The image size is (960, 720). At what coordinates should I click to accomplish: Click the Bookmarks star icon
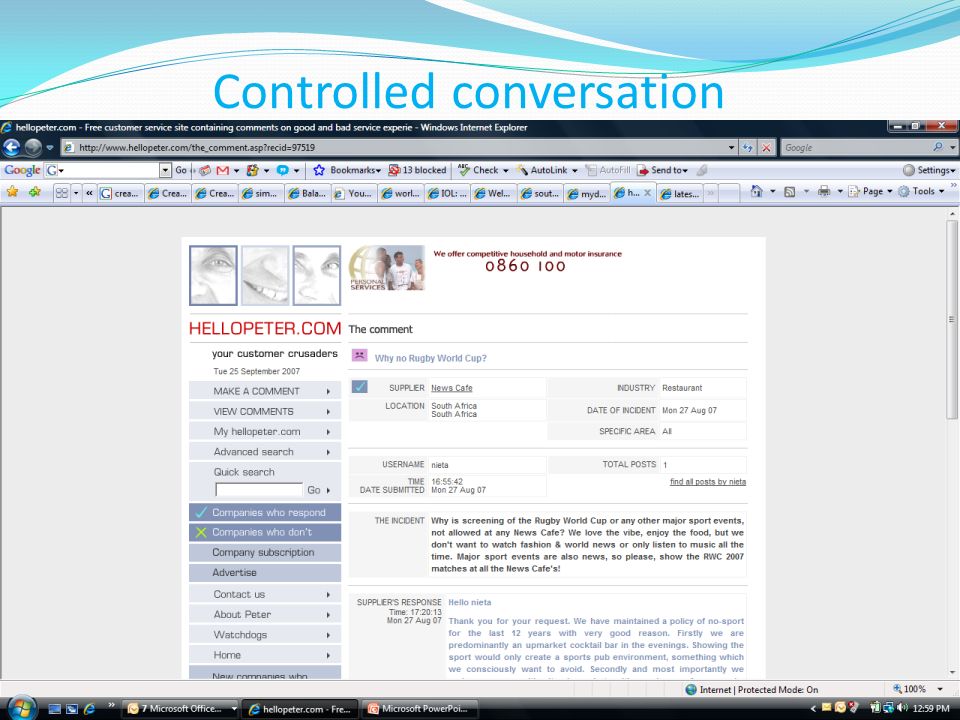319,170
